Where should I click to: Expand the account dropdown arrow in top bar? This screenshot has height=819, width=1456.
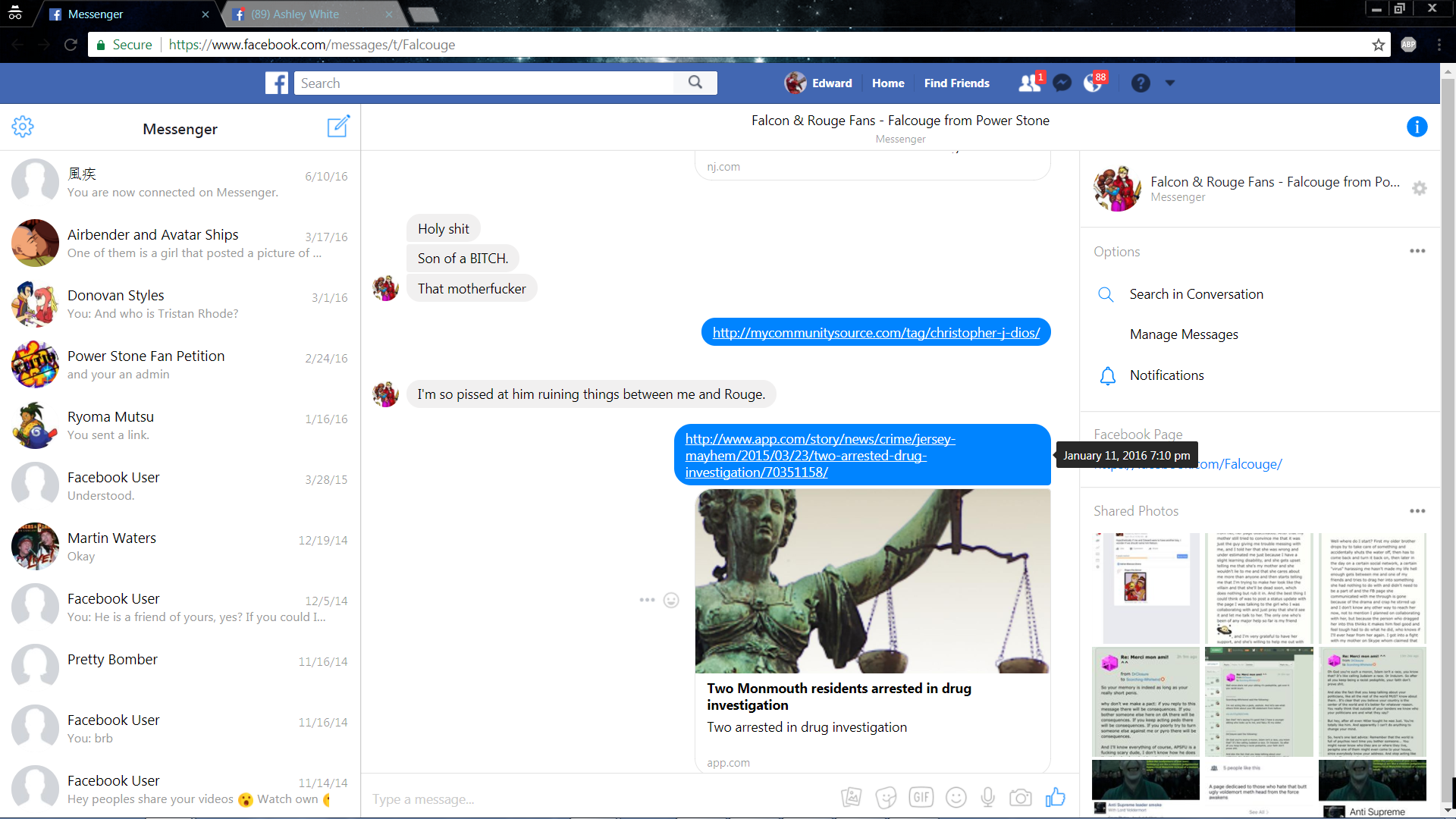click(x=1170, y=83)
